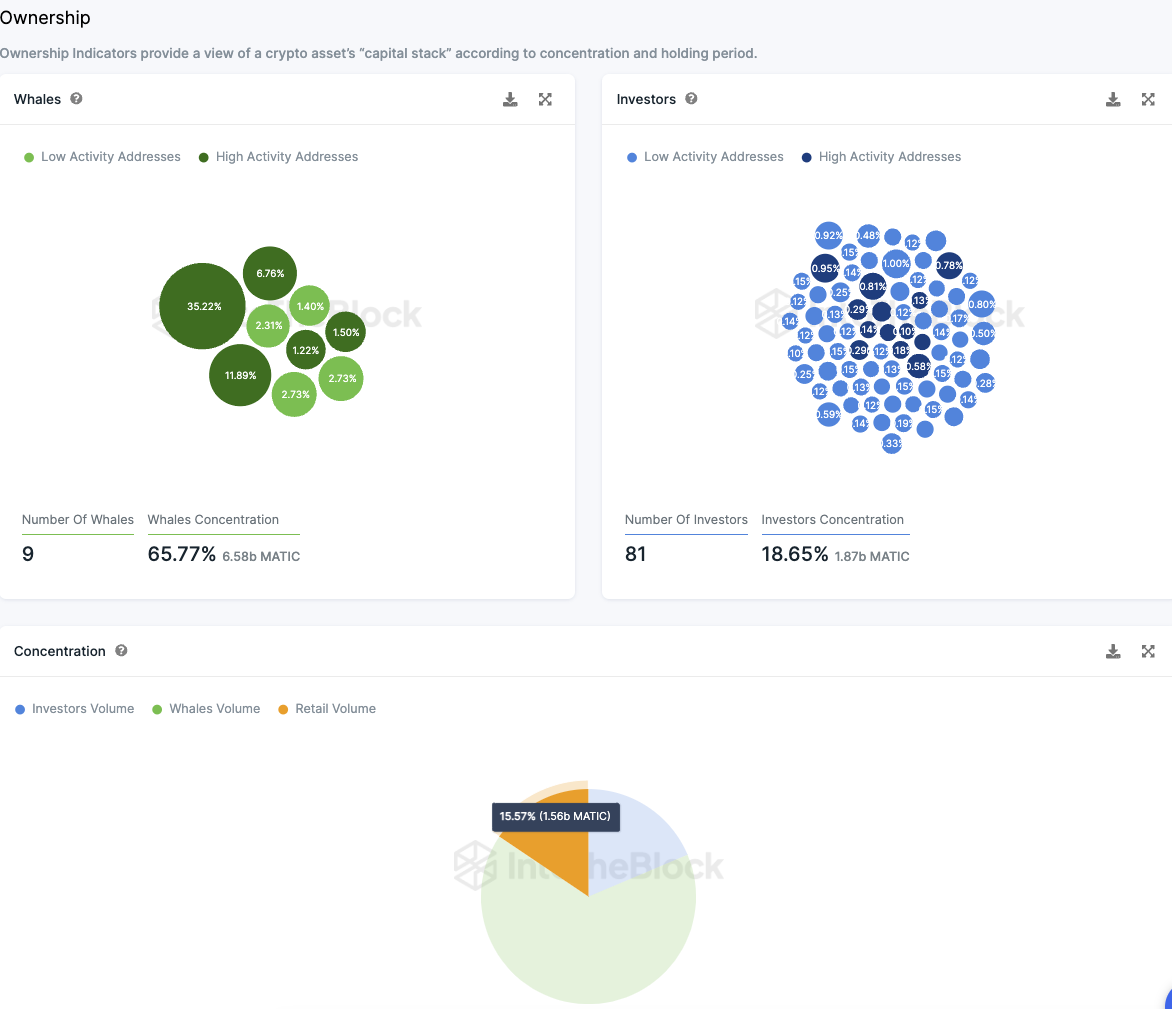The width and height of the screenshot is (1172, 1009).
Task: Toggle Whales Volume legend item
Action: (206, 709)
